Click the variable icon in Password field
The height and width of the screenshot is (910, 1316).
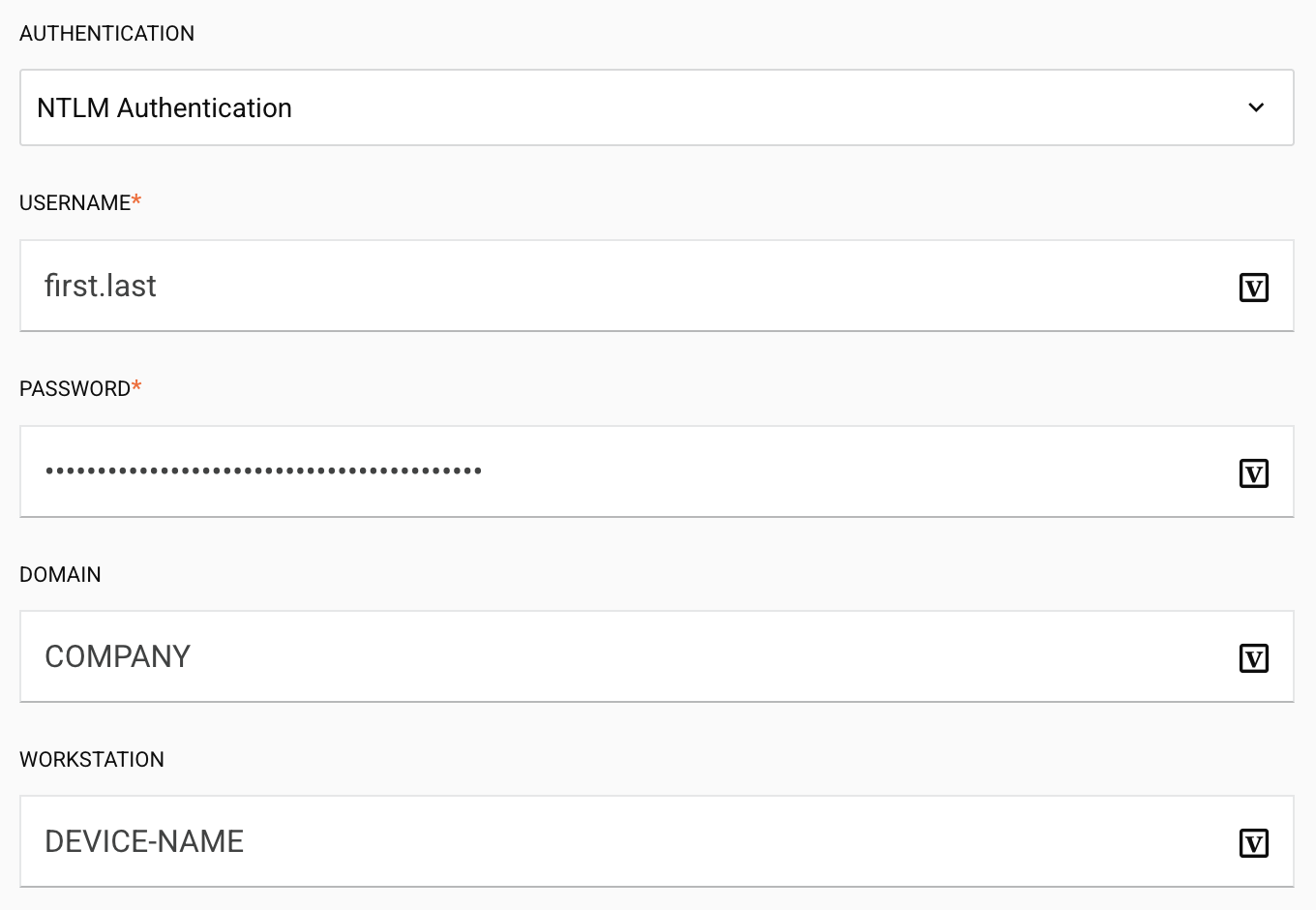click(x=1253, y=473)
